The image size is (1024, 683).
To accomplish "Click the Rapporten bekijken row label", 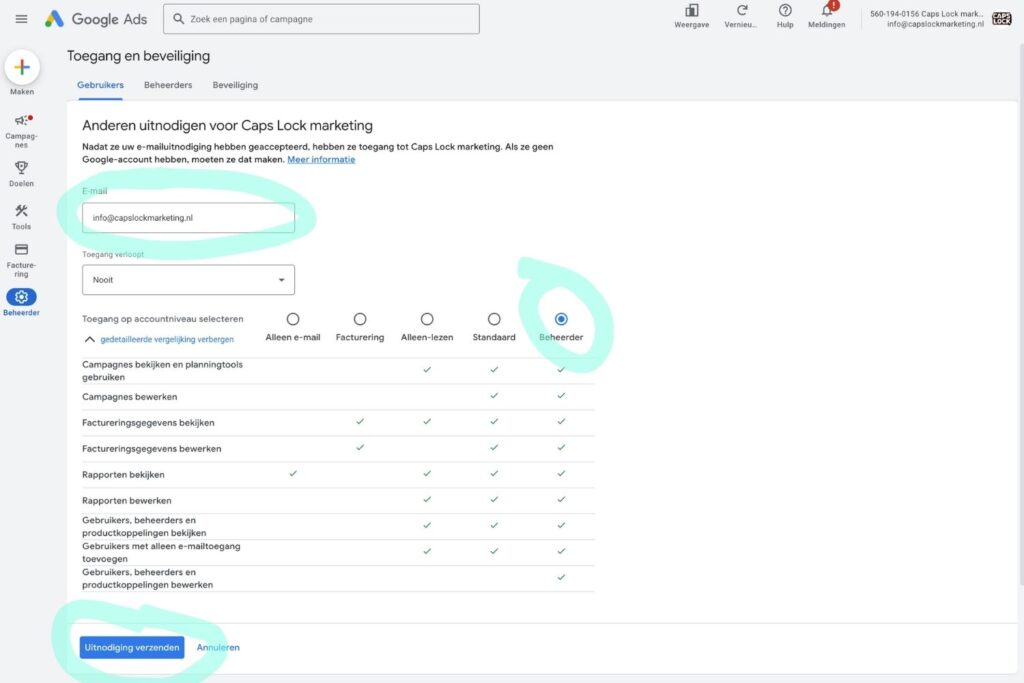I will tap(123, 475).
